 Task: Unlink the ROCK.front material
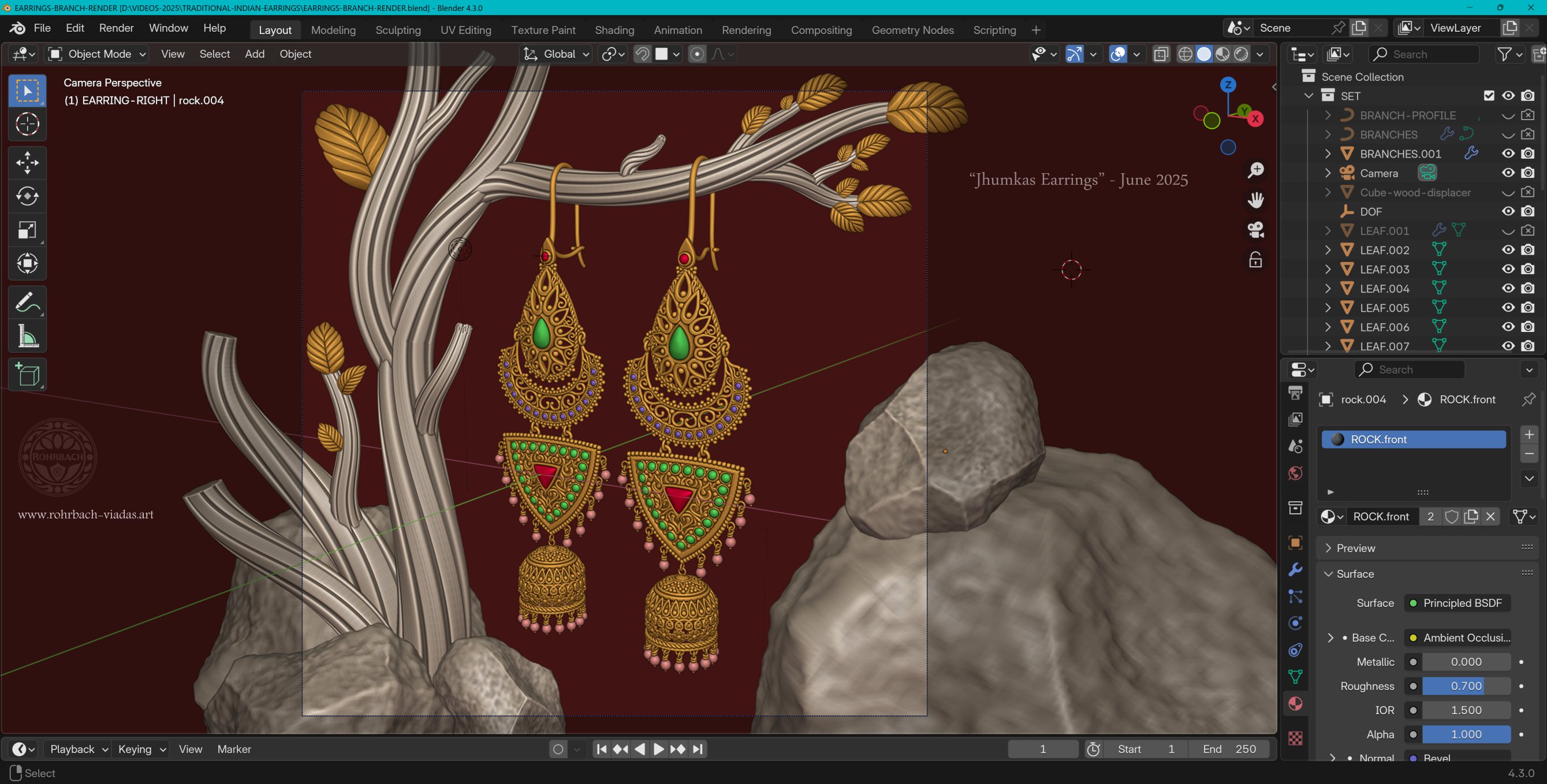point(1492,516)
